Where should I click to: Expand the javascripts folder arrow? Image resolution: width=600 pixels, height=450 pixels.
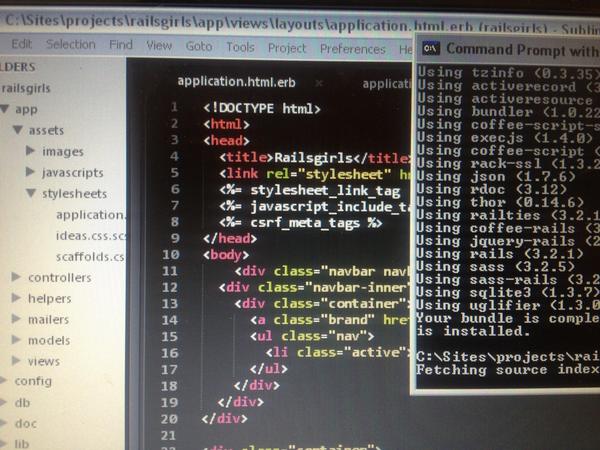(30, 171)
